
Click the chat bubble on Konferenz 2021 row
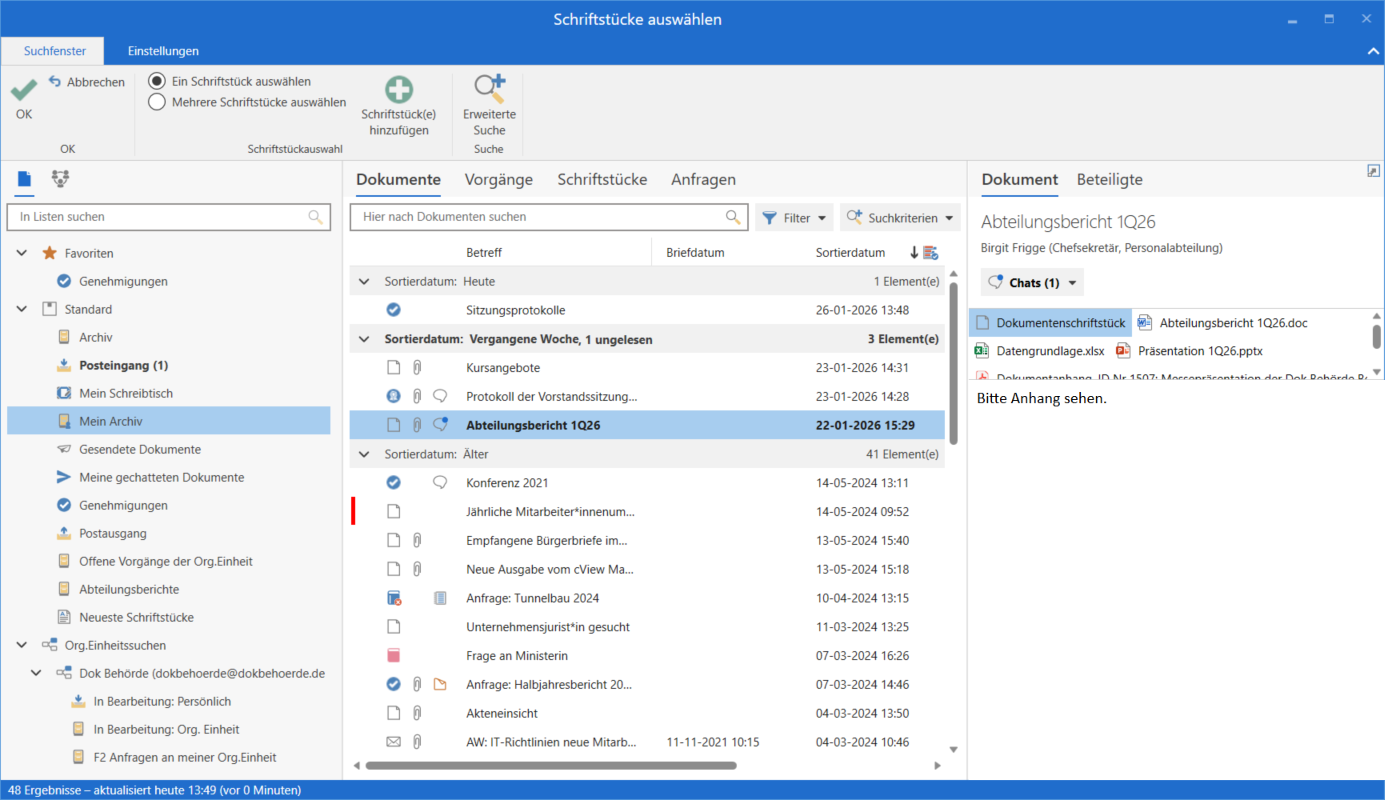tap(440, 483)
